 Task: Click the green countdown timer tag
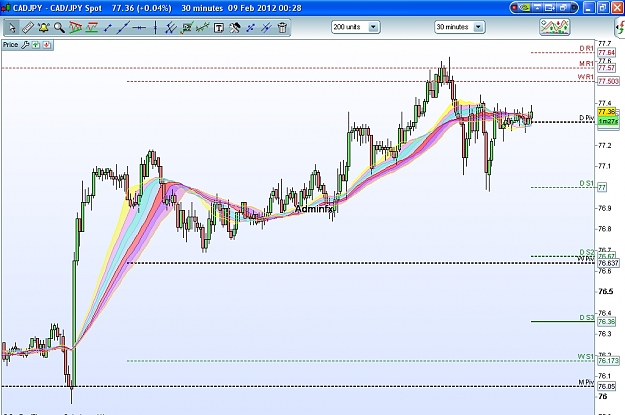point(608,122)
